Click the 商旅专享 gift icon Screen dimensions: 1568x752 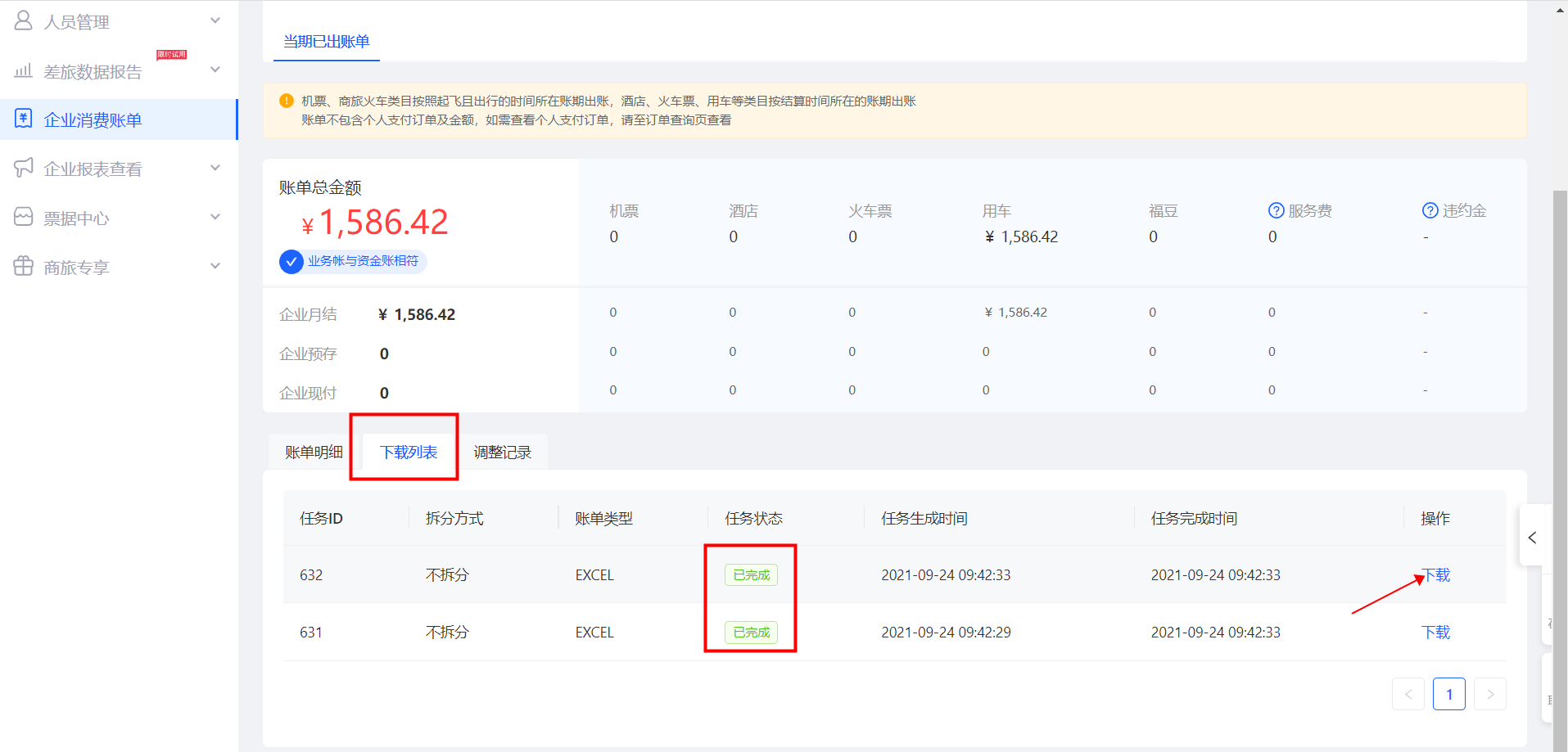24,266
